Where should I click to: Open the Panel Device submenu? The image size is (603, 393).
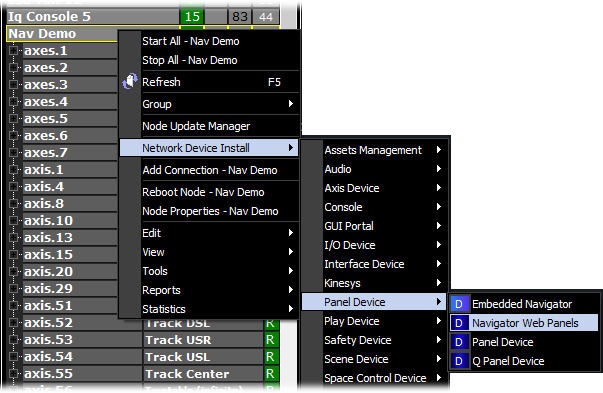pyautogui.click(x=375, y=302)
